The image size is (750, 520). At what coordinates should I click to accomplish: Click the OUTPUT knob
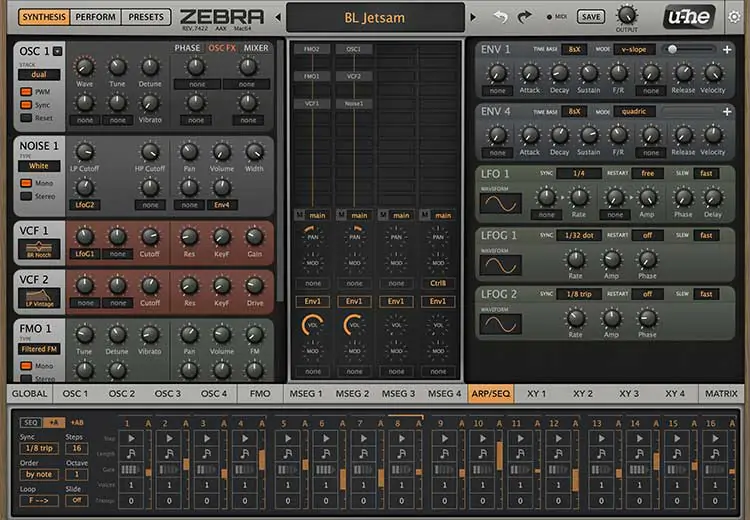pos(627,15)
